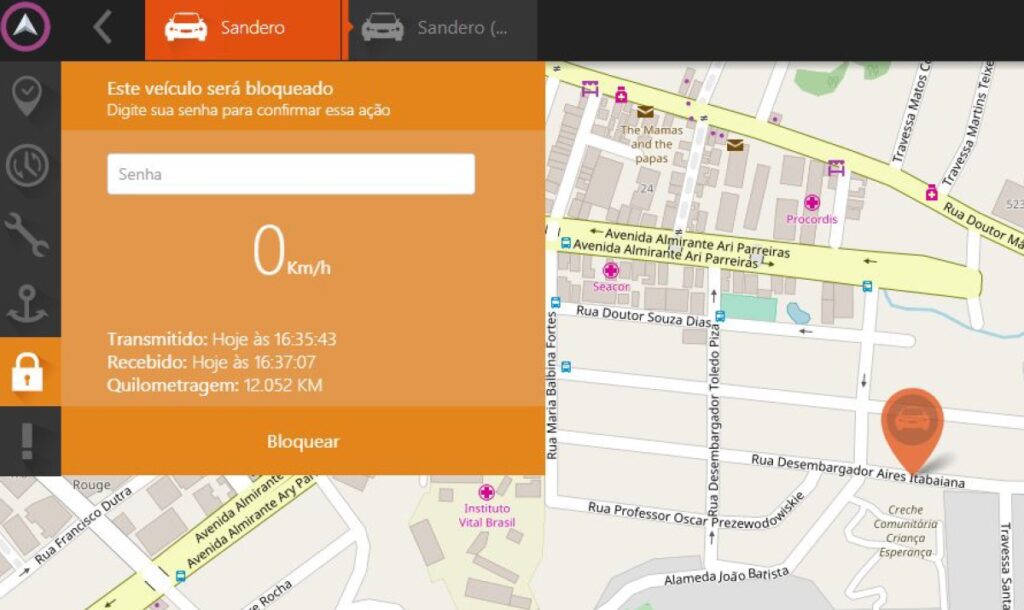
Task: Open the maintenance wrench icon
Action: 28,235
